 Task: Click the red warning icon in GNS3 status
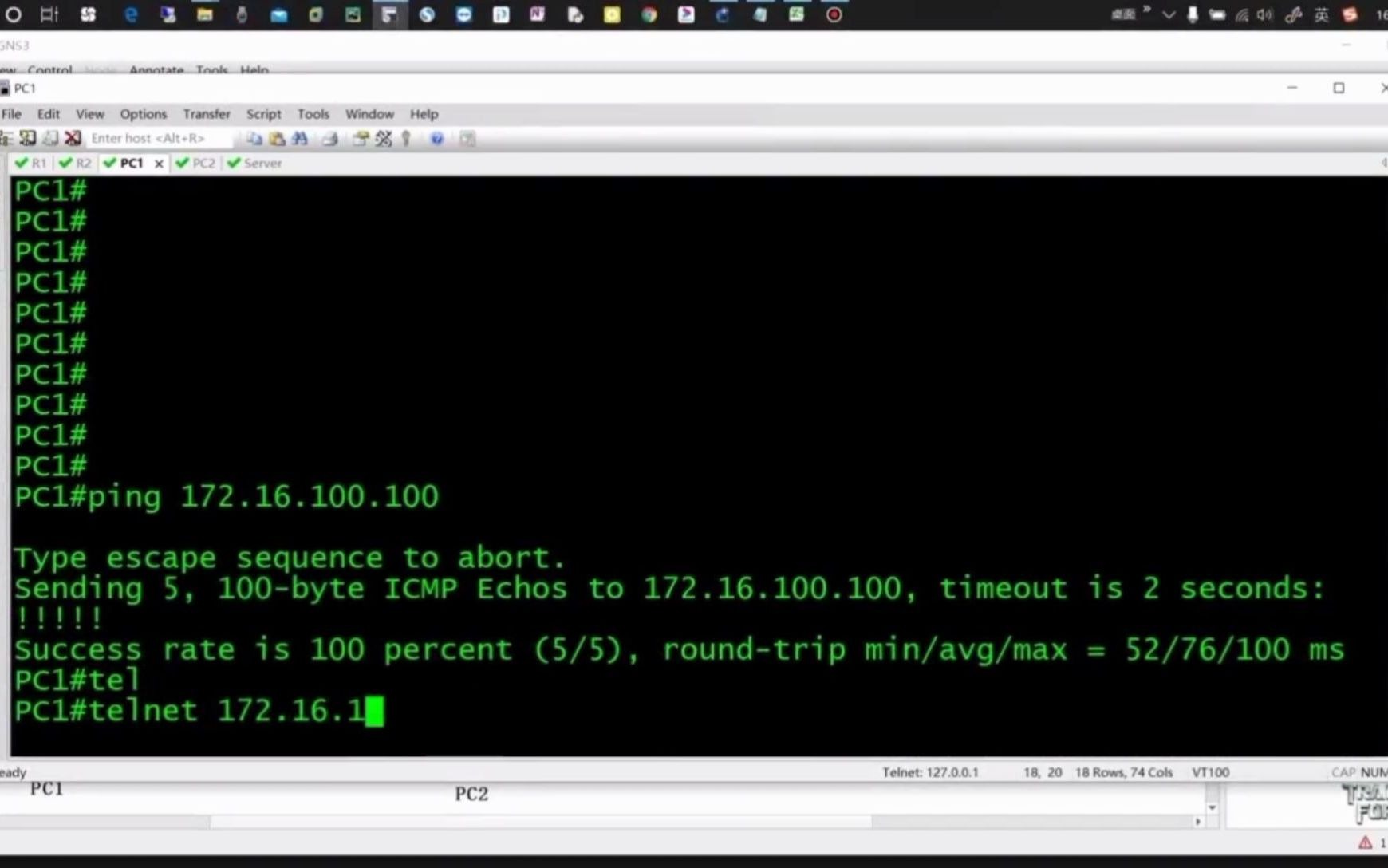(1365, 842)
